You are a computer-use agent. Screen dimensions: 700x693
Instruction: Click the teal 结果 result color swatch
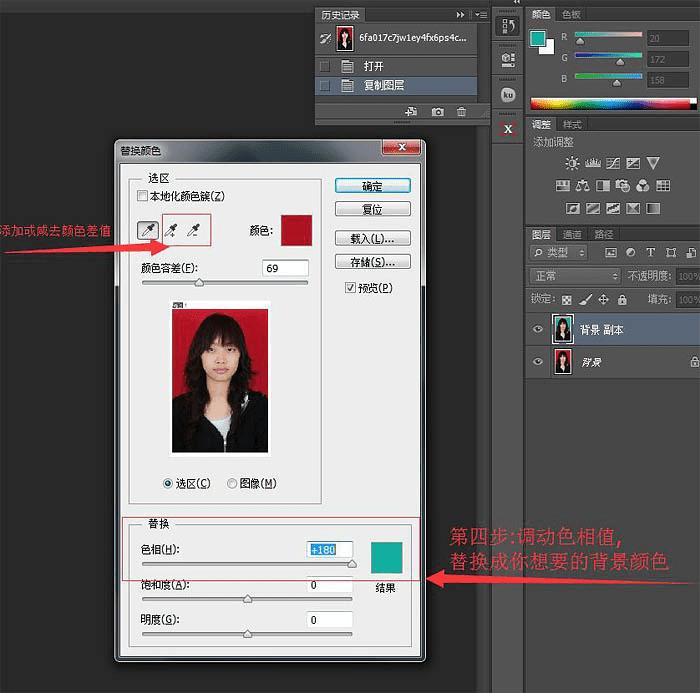(386, 558)
